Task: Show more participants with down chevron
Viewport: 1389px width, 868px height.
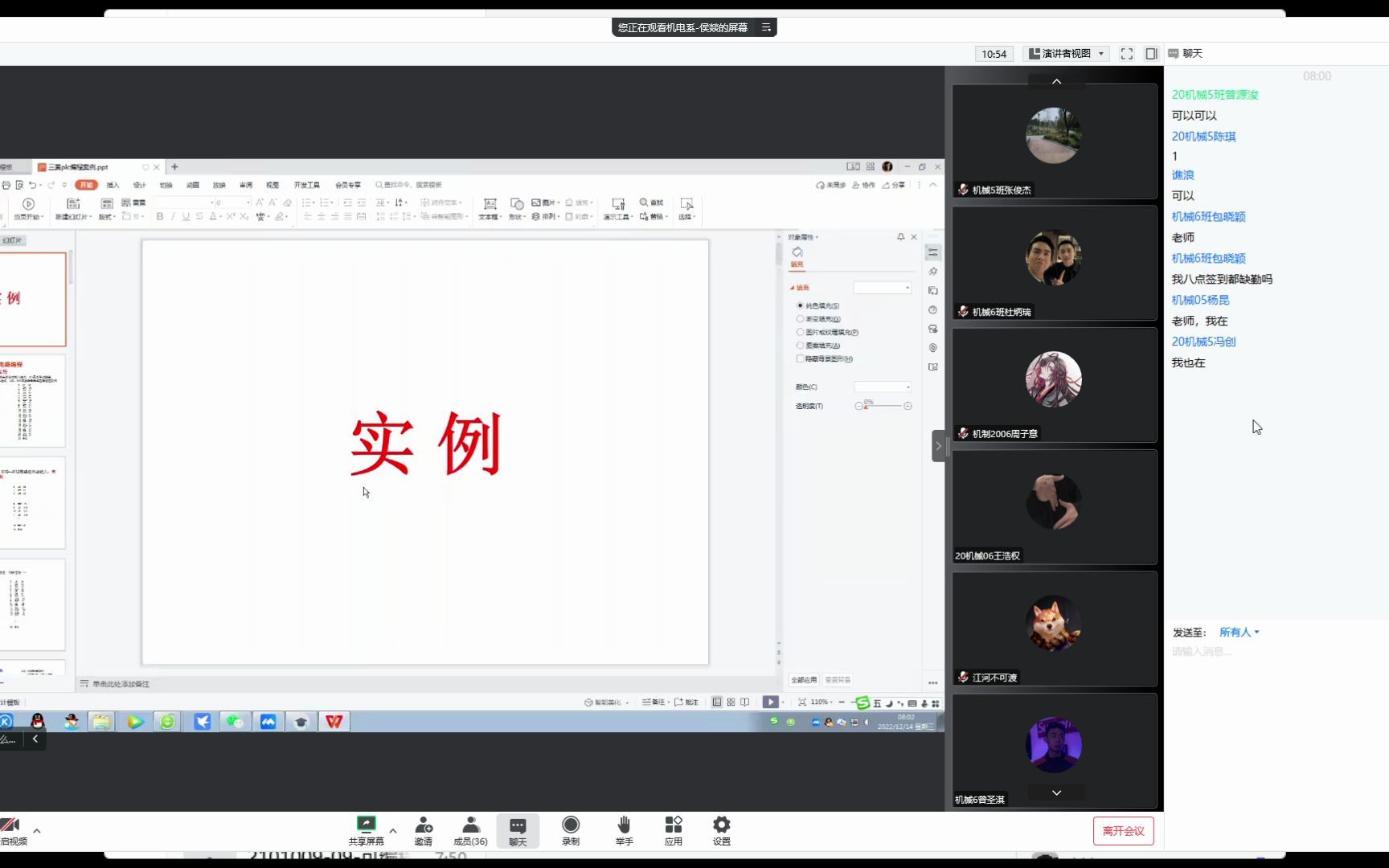Action: click(x=1056, y=792)
